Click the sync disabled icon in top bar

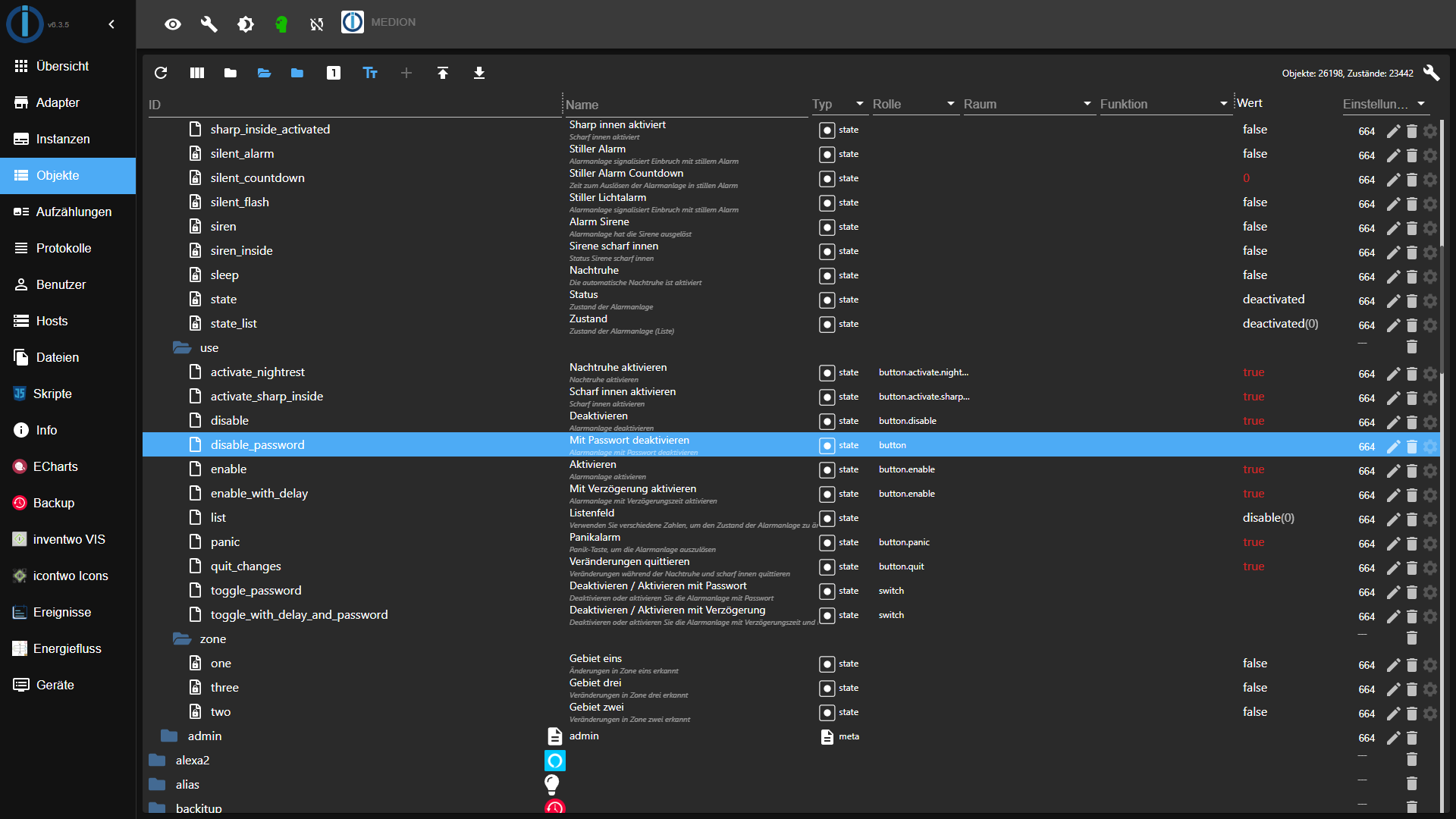(x=317, y=24)
